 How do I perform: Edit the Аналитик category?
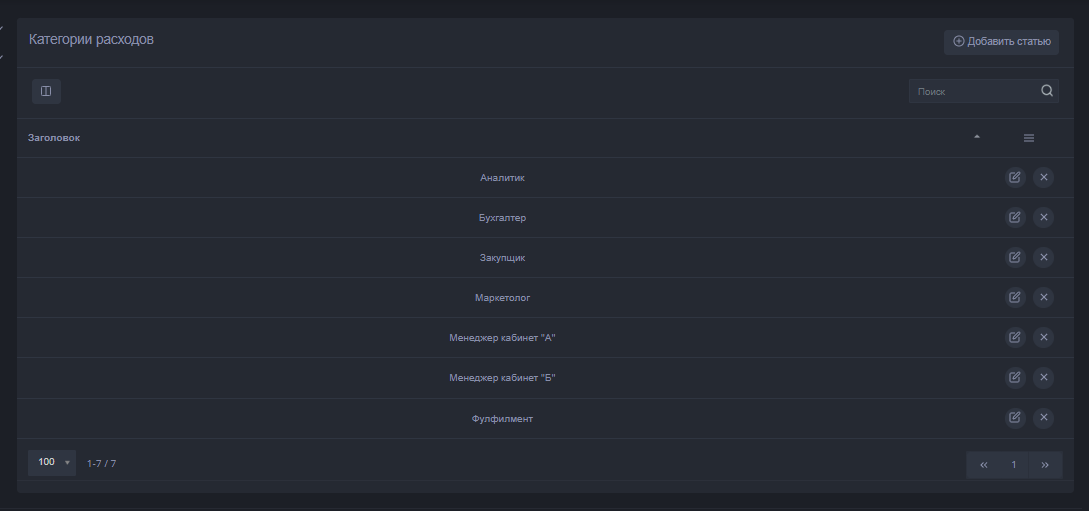tap(1015, 178)
